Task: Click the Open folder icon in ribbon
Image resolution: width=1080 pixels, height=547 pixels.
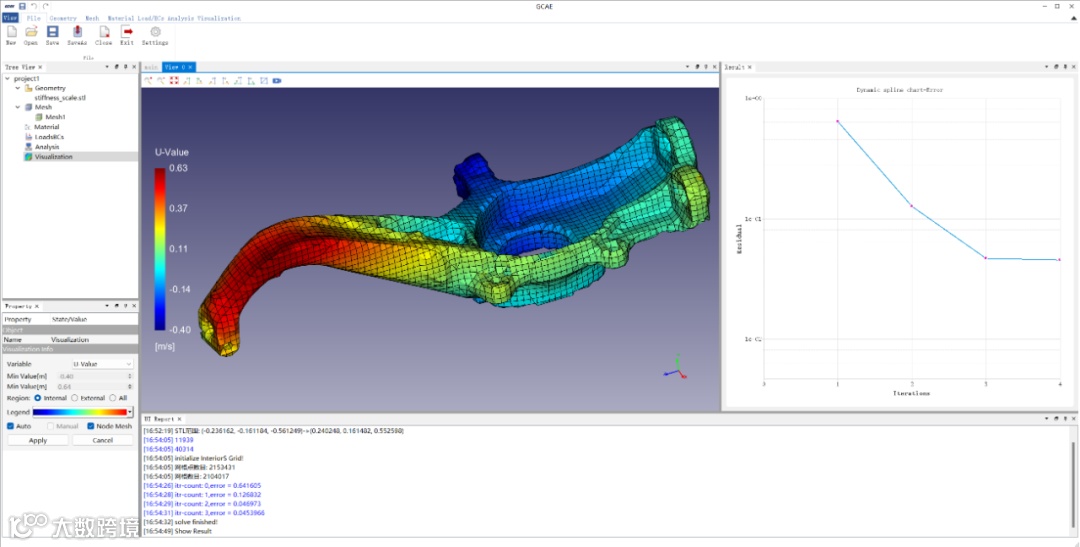Action: click(31, 32)
